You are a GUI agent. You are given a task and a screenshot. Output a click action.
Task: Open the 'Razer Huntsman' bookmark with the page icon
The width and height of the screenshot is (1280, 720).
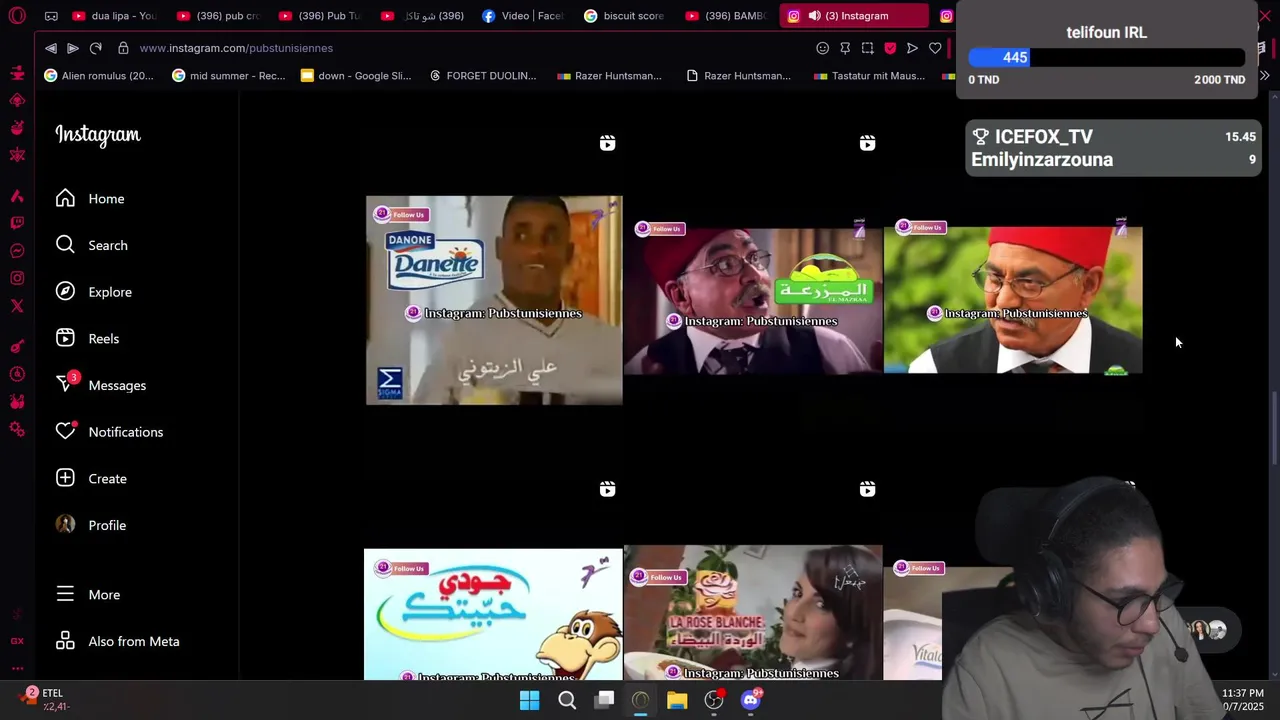[x=738, y=75]
